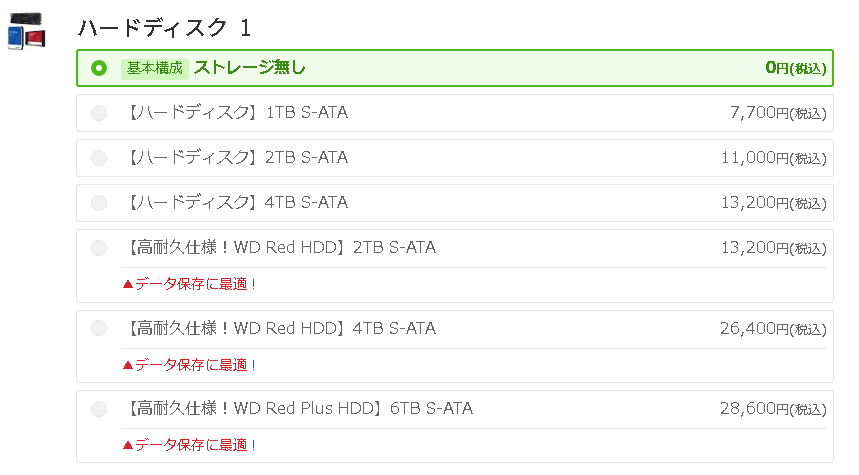The width and height of the screenshot is (859, 475).
Task: Select WD Red Plus HDD 6TB radio button
Action: pos(99,409)
